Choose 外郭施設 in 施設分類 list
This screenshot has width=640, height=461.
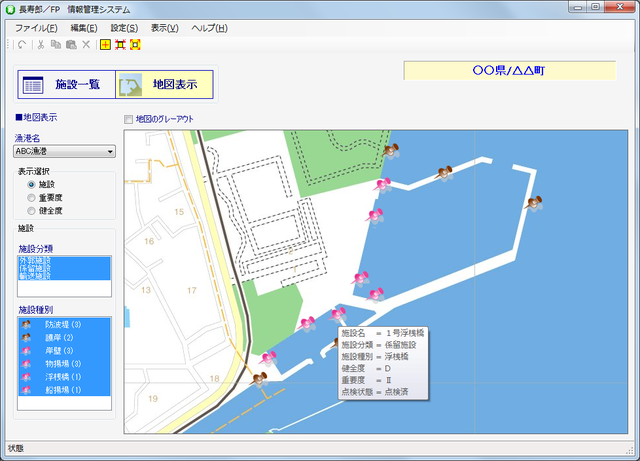pos(36,261)
